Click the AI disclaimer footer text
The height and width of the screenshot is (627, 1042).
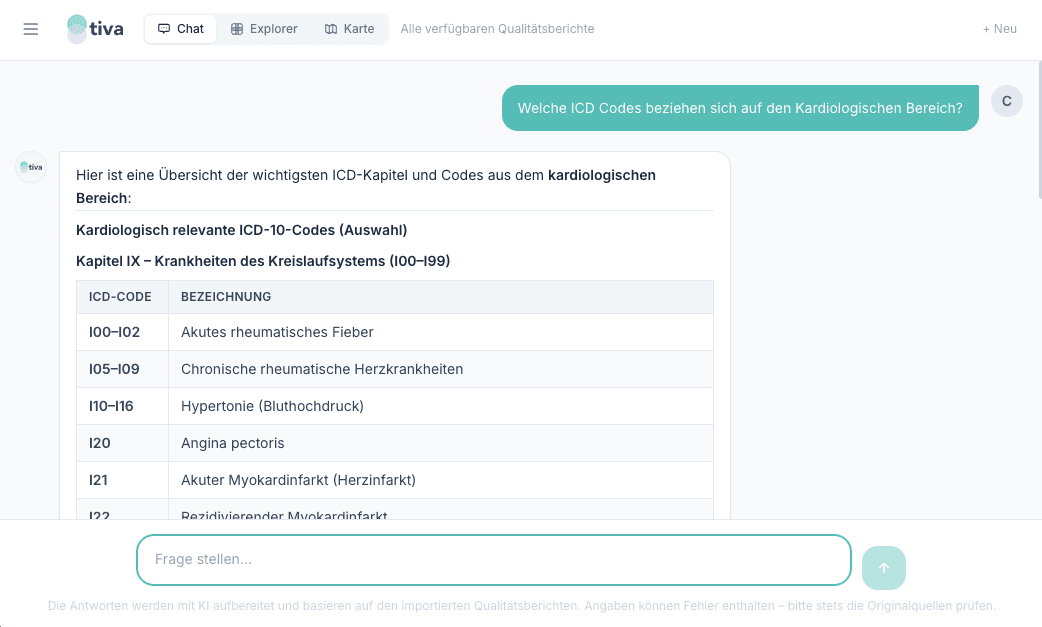[x=522, y=606]
